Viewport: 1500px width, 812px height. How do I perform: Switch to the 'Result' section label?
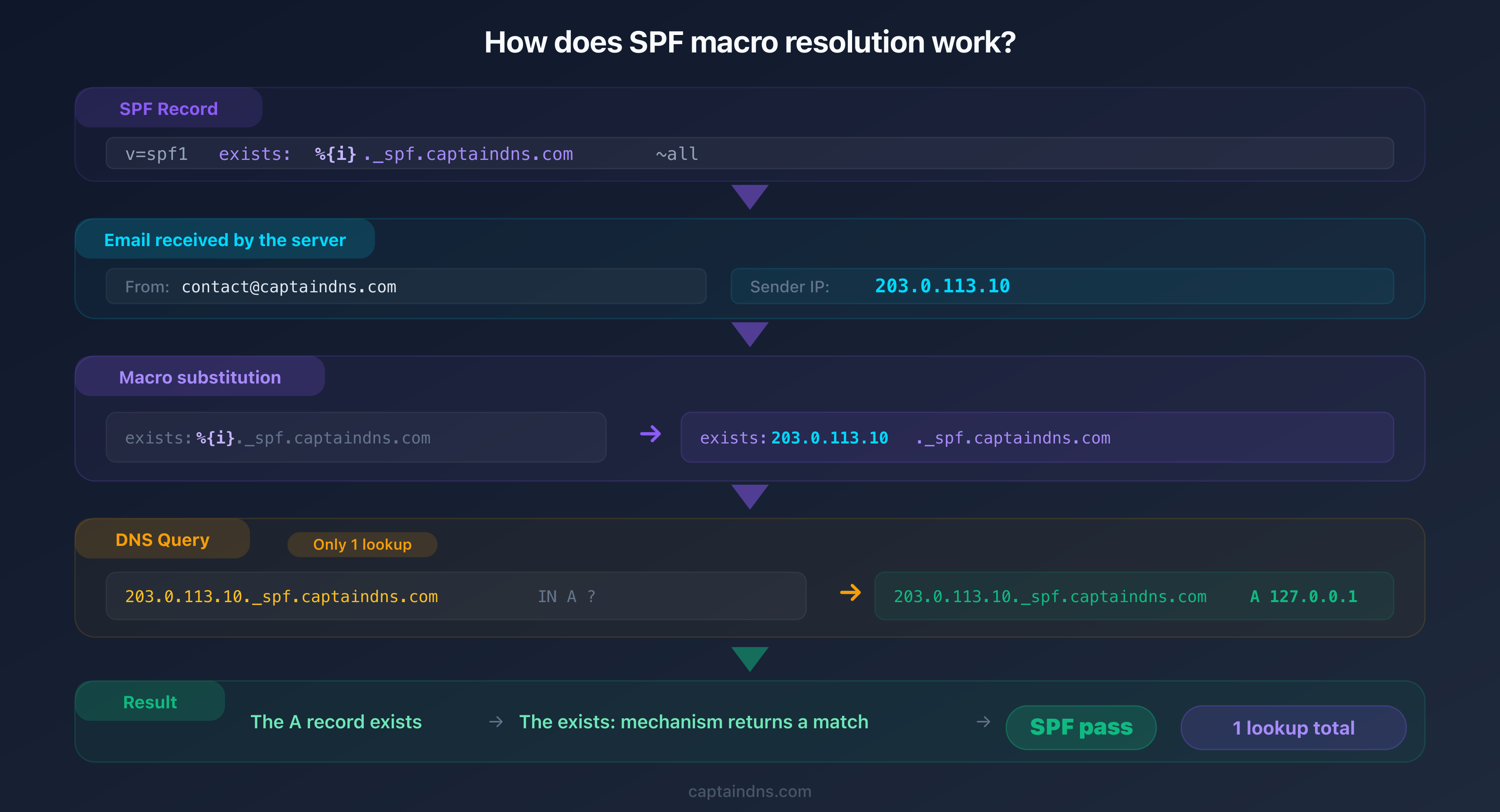(150, 701)
